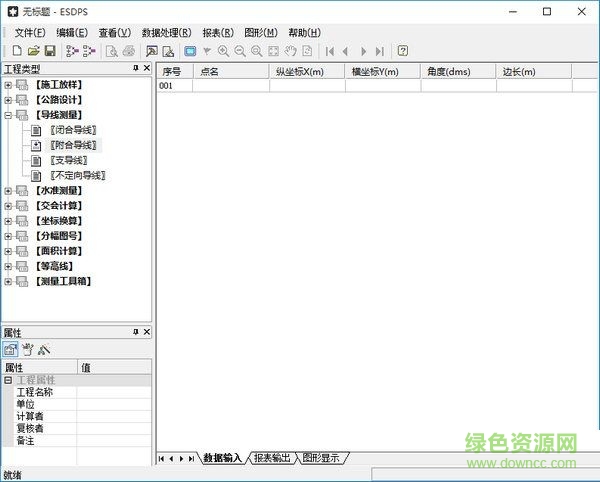The image size is (600, 482).
Task: Click the blue screen display toolbar icon
Action: (x=190, y=51)
